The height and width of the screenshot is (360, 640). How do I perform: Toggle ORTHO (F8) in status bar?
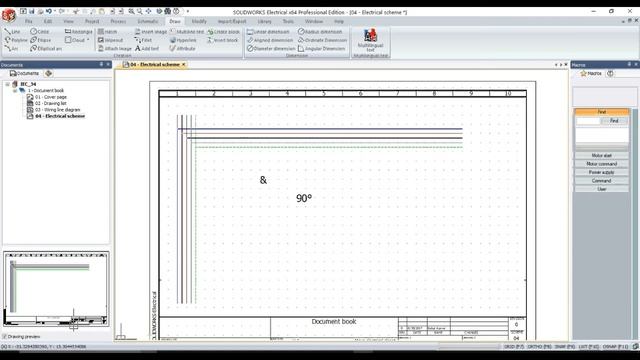tap(540, 347)
